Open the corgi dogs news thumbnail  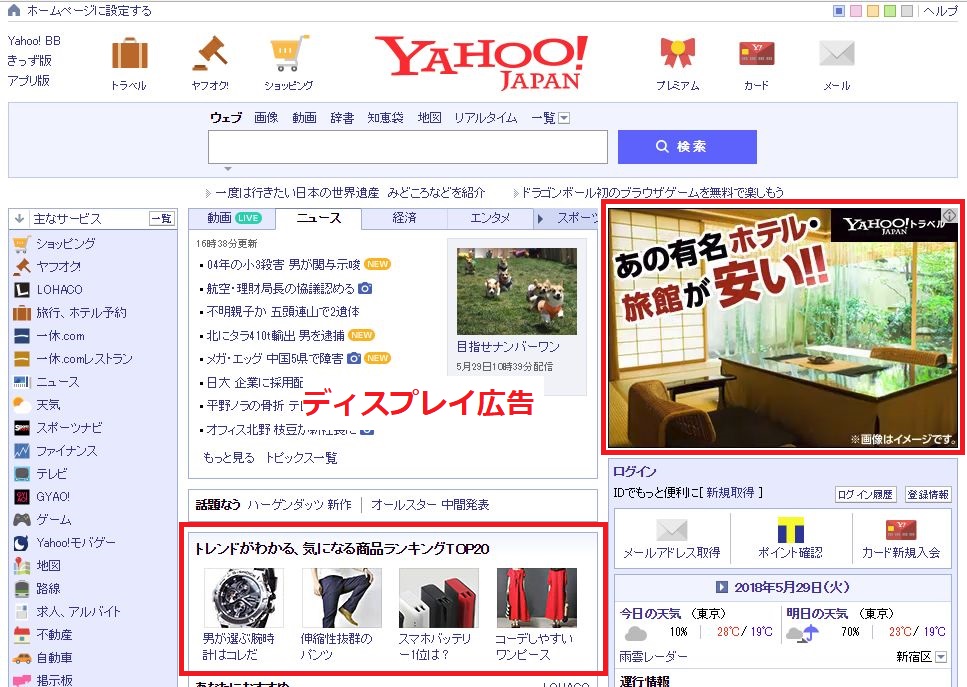point(517,291)
